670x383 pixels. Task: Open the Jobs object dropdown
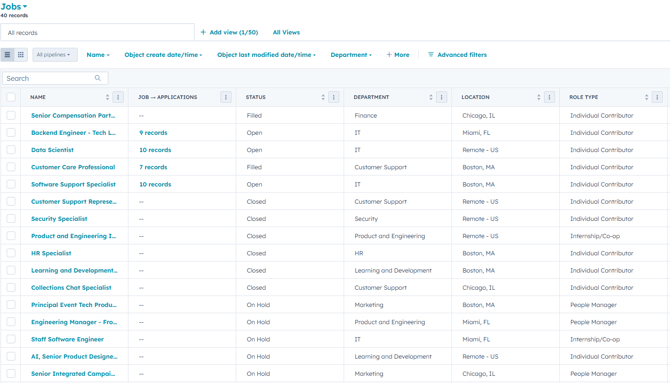point(14,6)
